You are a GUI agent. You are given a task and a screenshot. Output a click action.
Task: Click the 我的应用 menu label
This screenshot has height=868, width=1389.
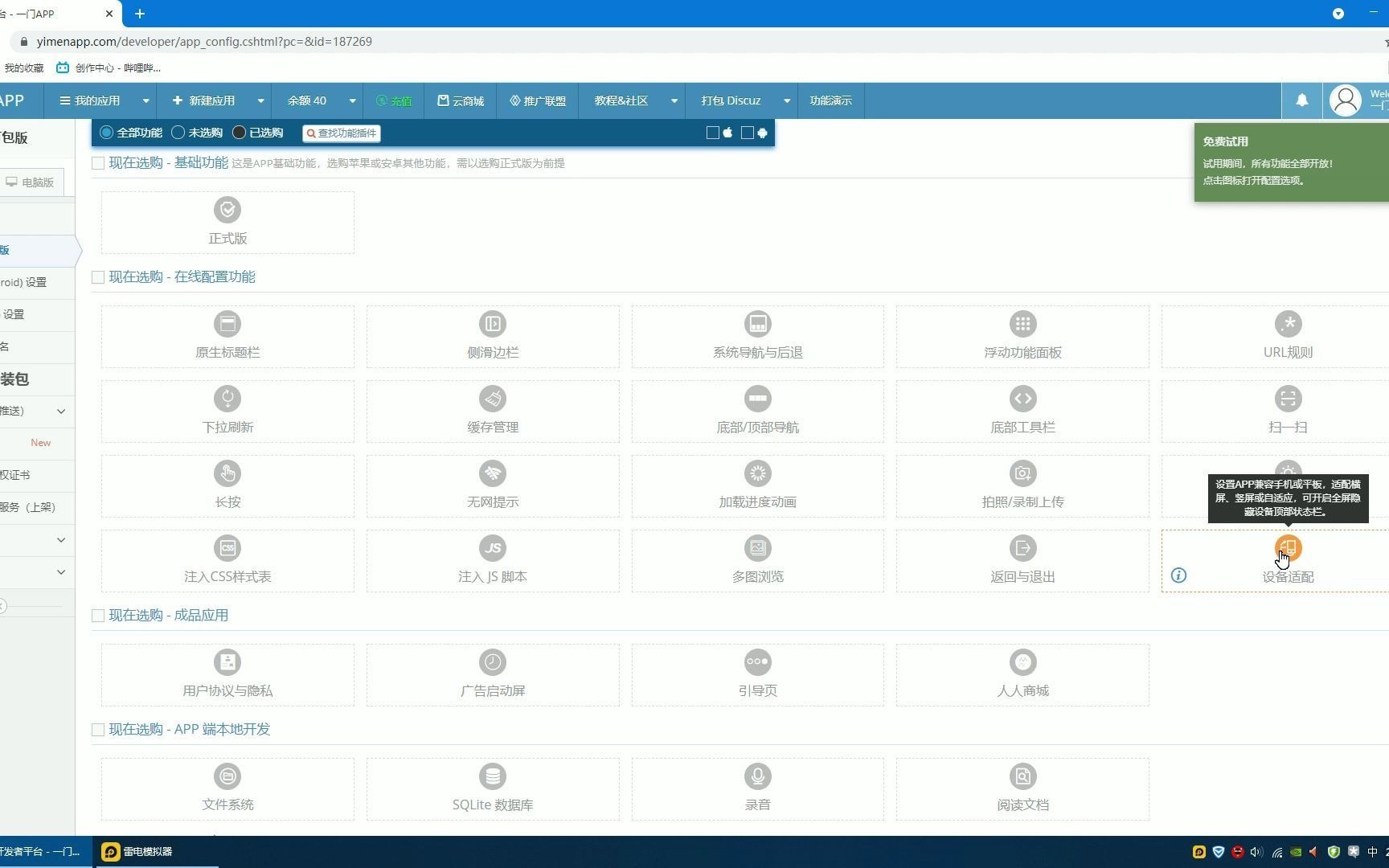pos(89,101)
